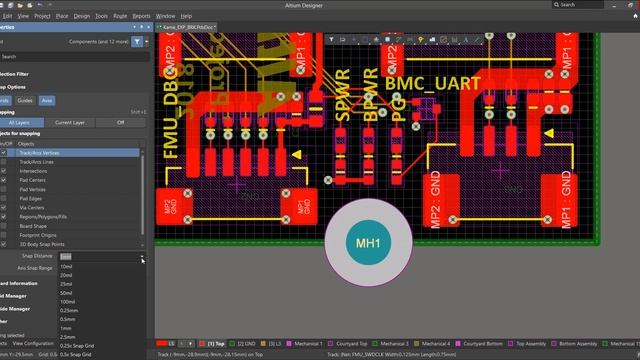The height and width of the screenshot is (360, 640).
Task: Open the dropdown arrow beside the filter button
Action: (x=147, y=42)
